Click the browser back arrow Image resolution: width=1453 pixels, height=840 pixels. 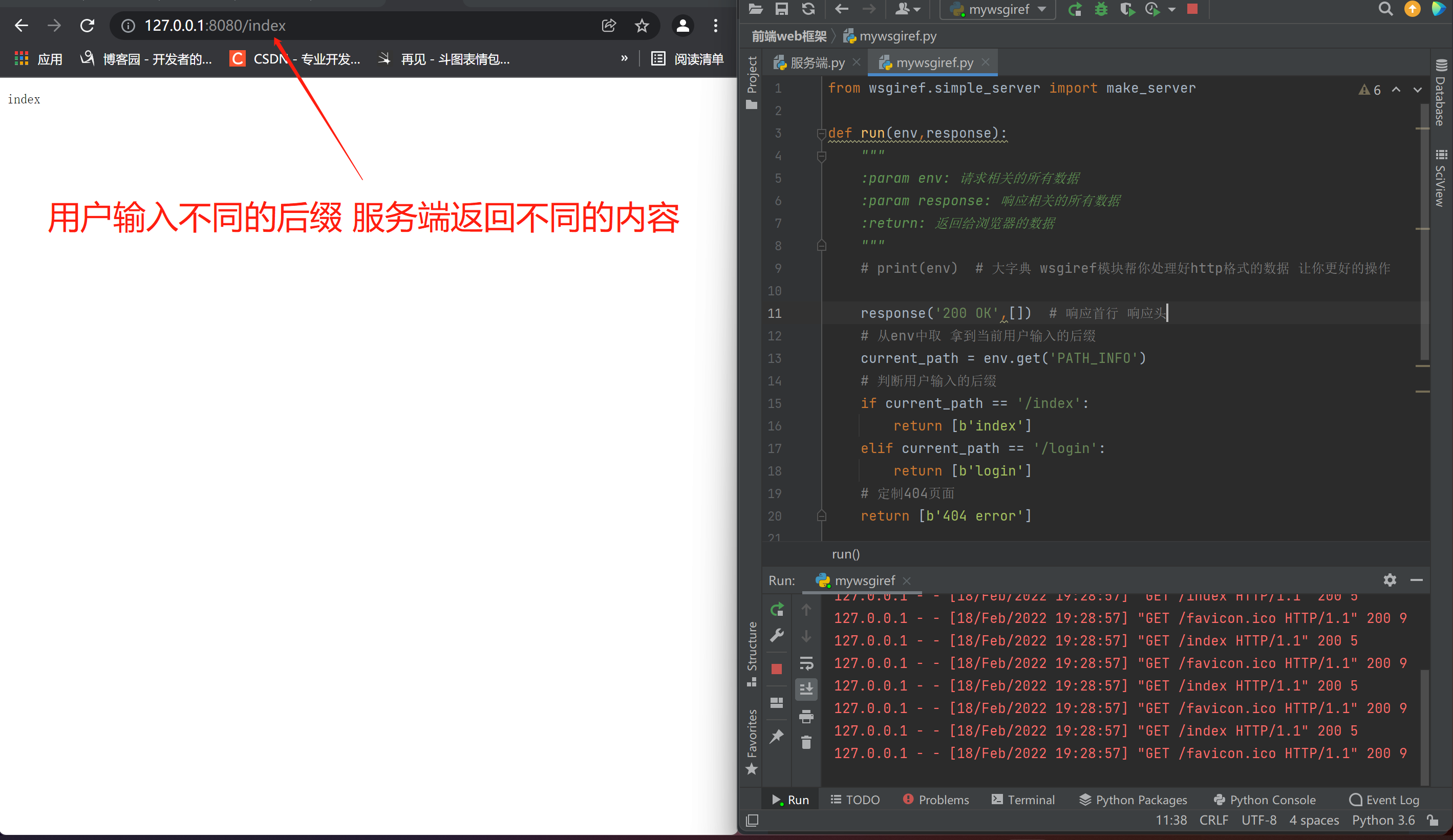(22, 26)
